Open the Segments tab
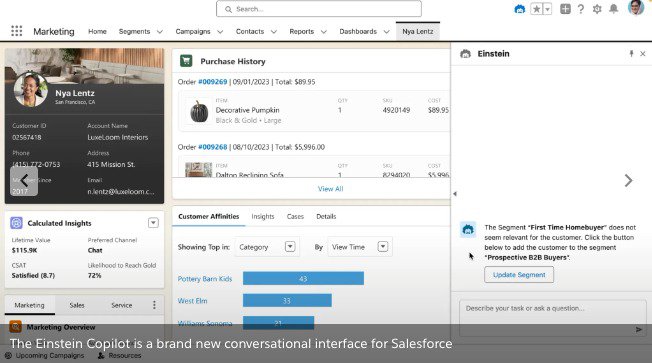The width and height of the screenshot is (652, 363). coord(134,32)
